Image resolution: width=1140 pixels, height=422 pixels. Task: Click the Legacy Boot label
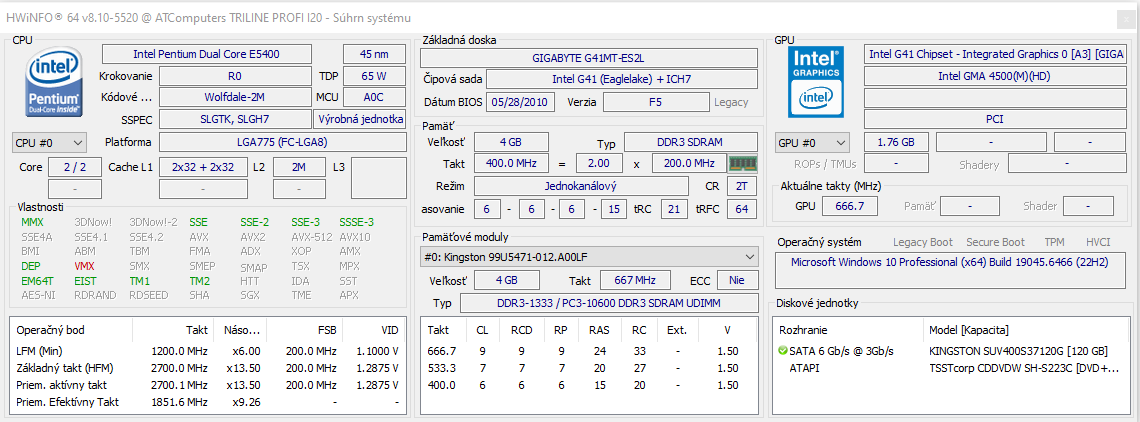923,242
